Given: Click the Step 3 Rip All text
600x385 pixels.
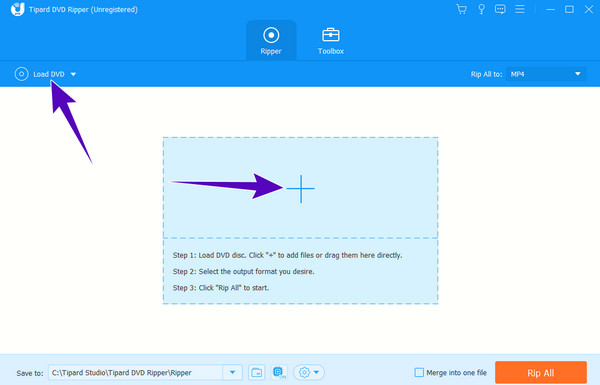Looking at the screenshot, I should [x=221, y=288].
